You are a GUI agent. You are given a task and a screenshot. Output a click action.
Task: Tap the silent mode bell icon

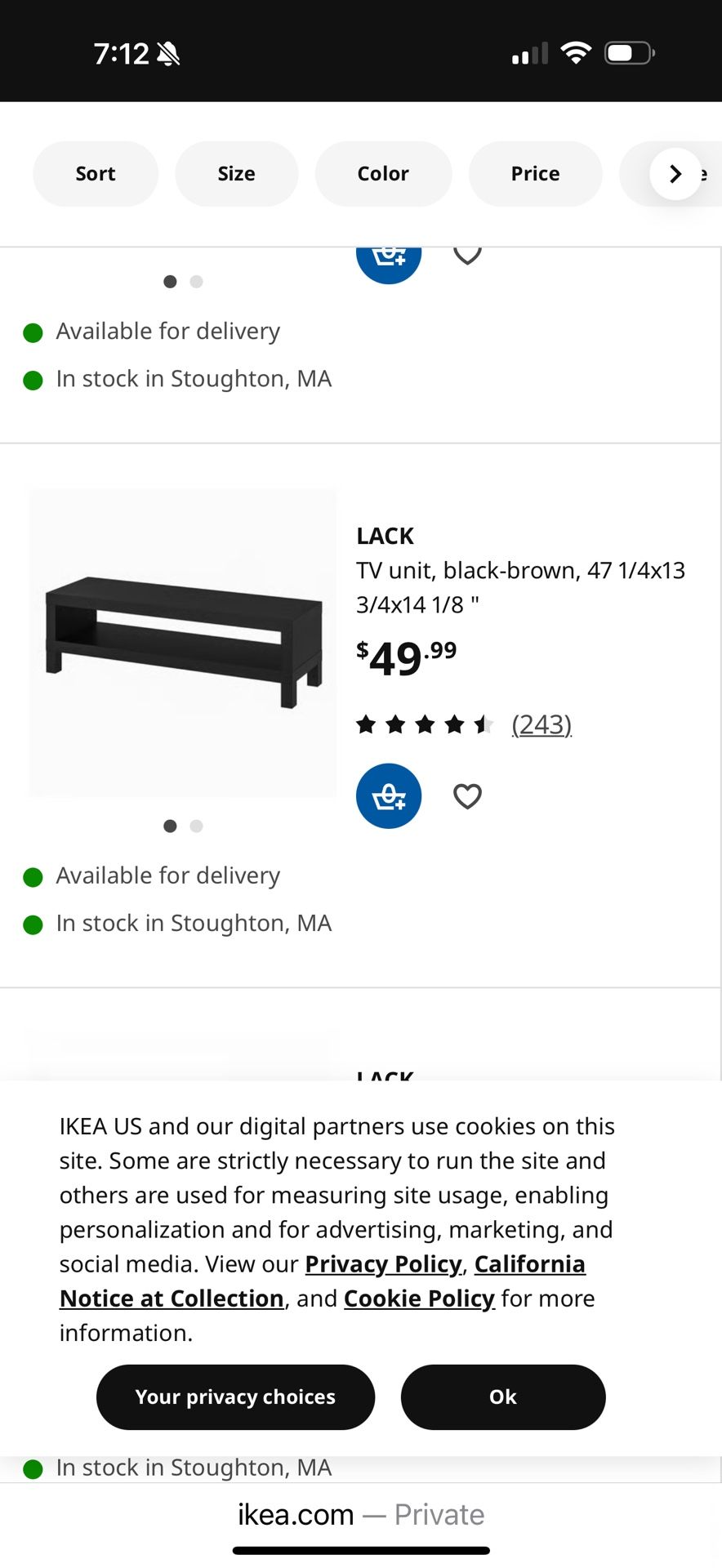168,54
